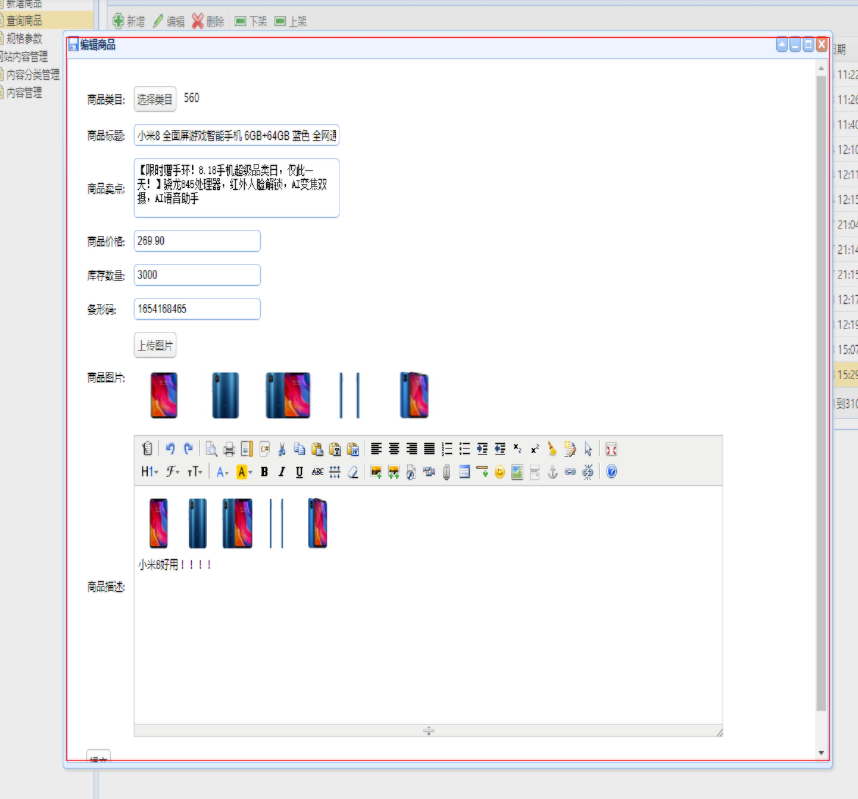This screenshot has height=799, width=858.
Task: Apply italic formatting
Action: (x=282, y=472)
